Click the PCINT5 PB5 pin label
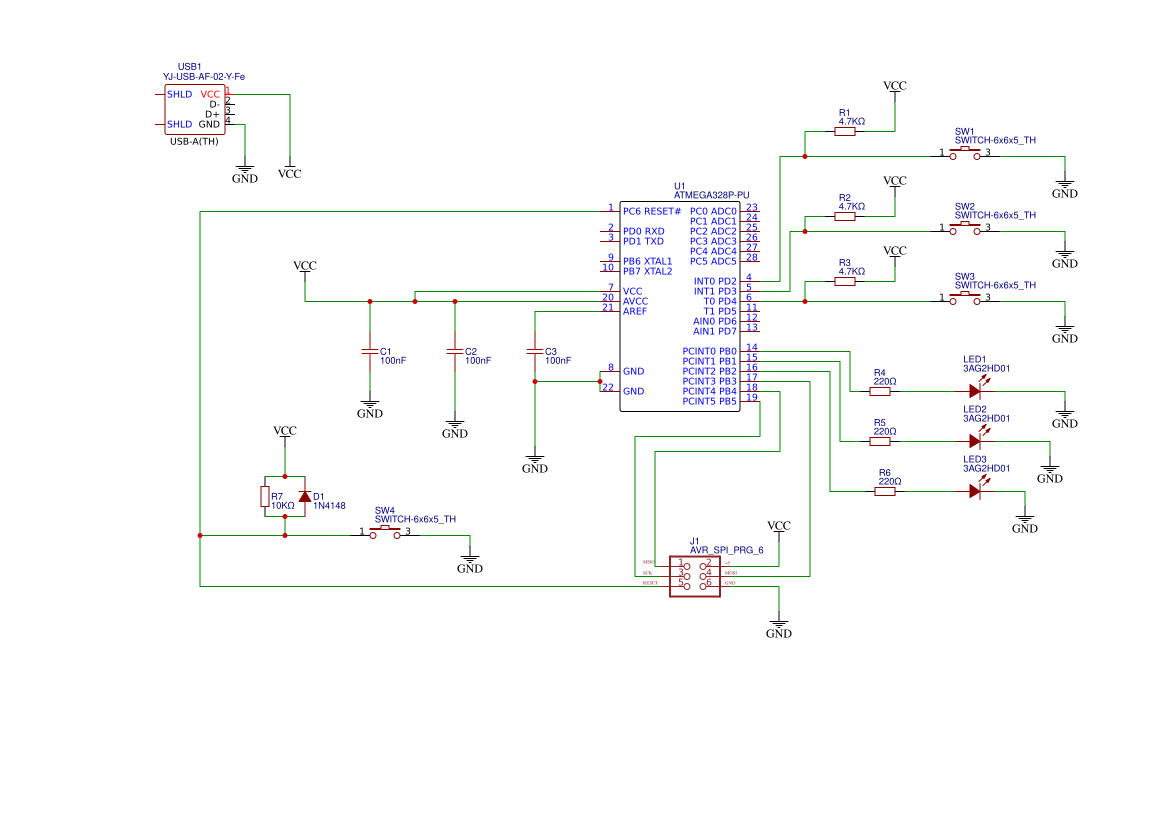The image size is (1169, 827). [x=710, y=402]
